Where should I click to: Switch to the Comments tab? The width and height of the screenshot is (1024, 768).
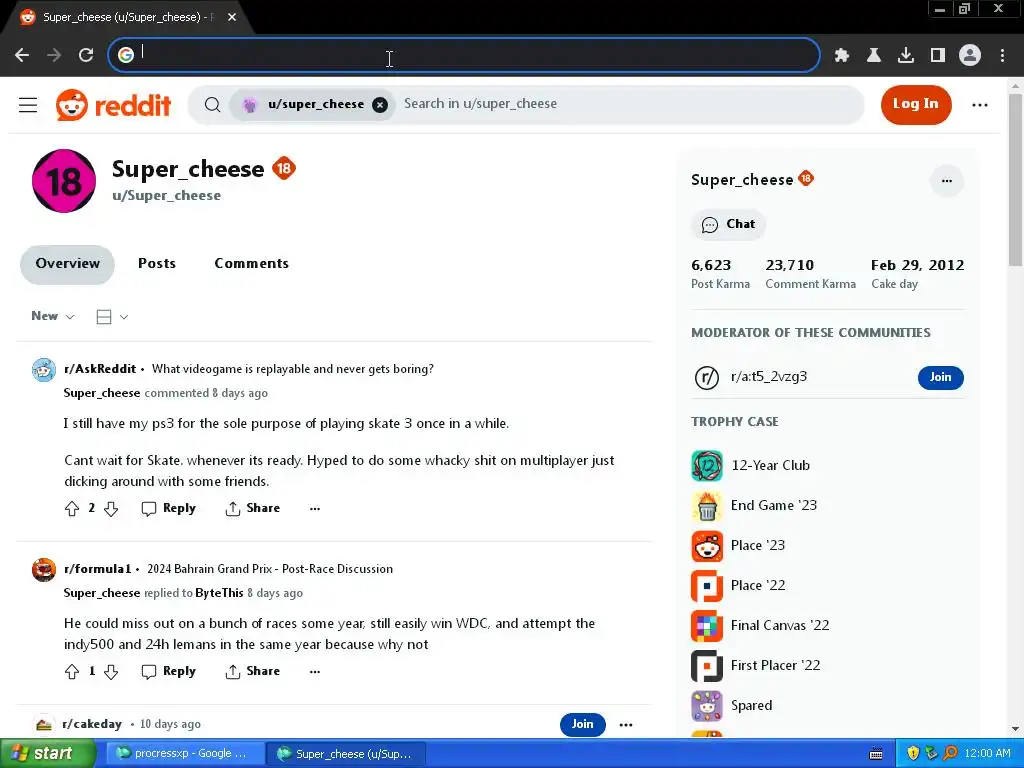click(x=251, y=264)
